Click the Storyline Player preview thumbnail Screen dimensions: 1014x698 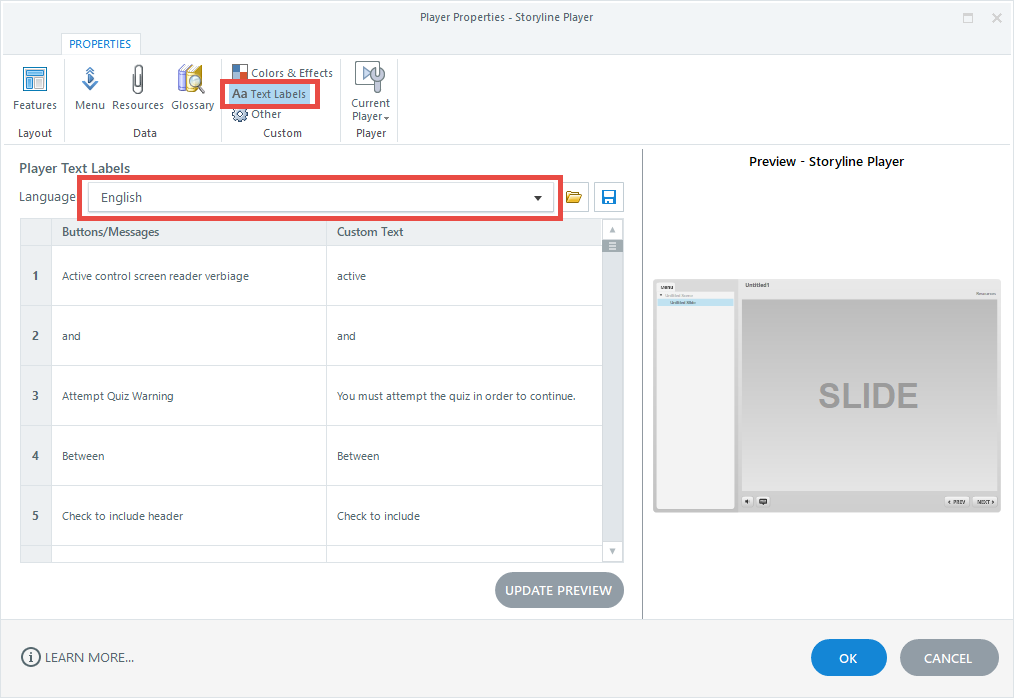click(826, 395)
